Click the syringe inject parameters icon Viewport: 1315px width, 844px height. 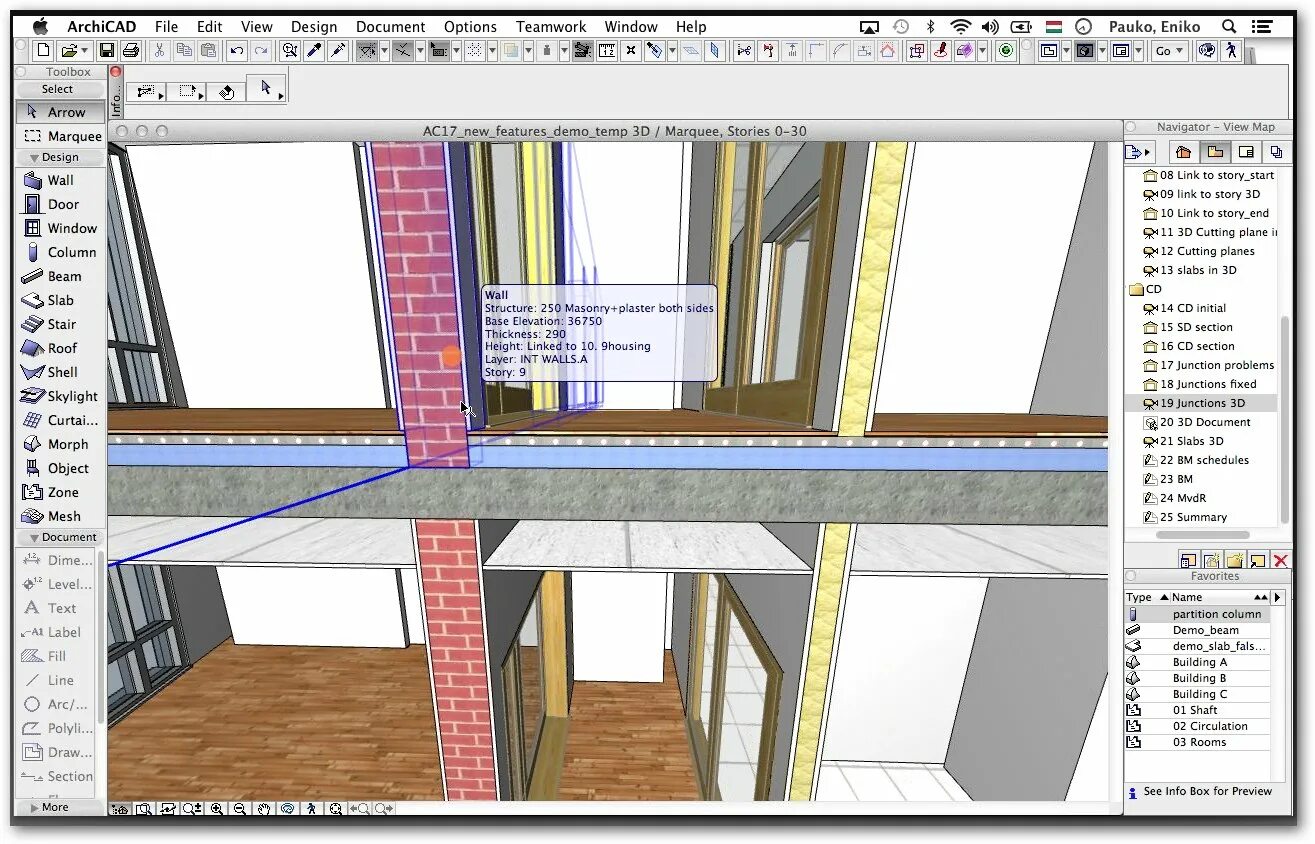(339, 50)
